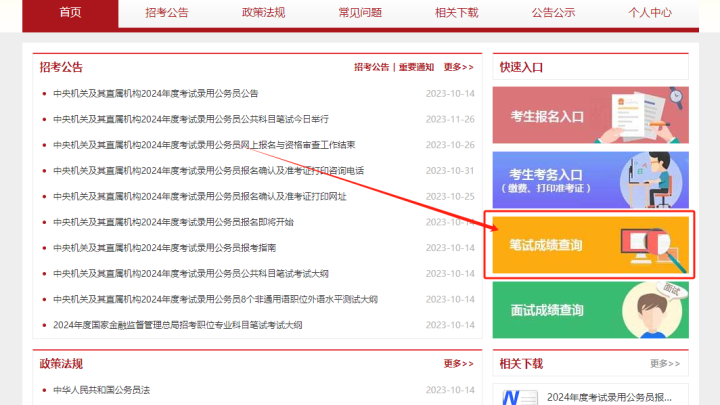The height and width of the screenshot is (405, 720).
Task: Open the 政策法规 navigation tab
Action: 264,13
